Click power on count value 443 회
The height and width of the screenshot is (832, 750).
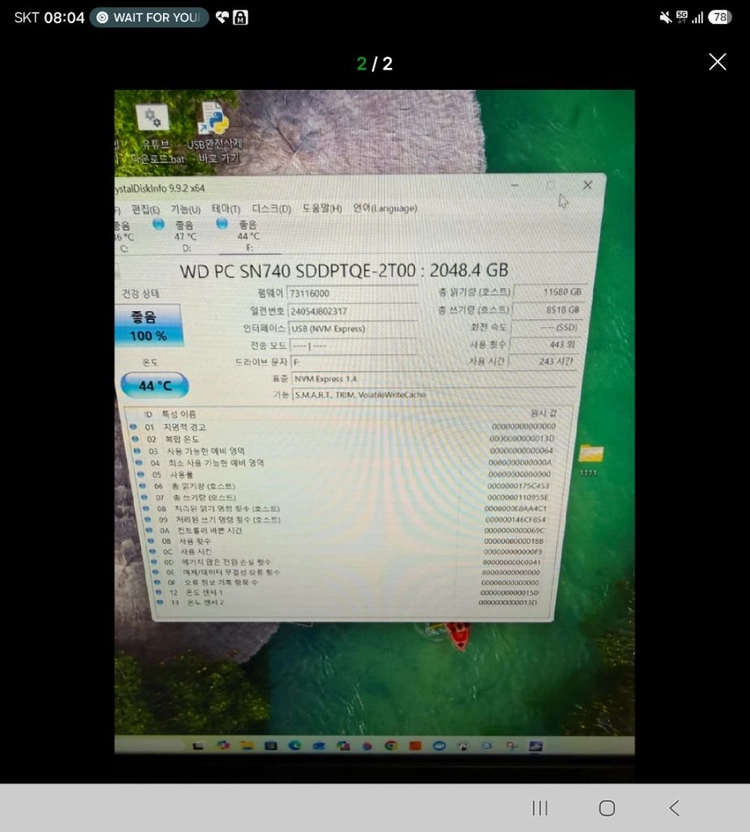click(x=544, y=344)
